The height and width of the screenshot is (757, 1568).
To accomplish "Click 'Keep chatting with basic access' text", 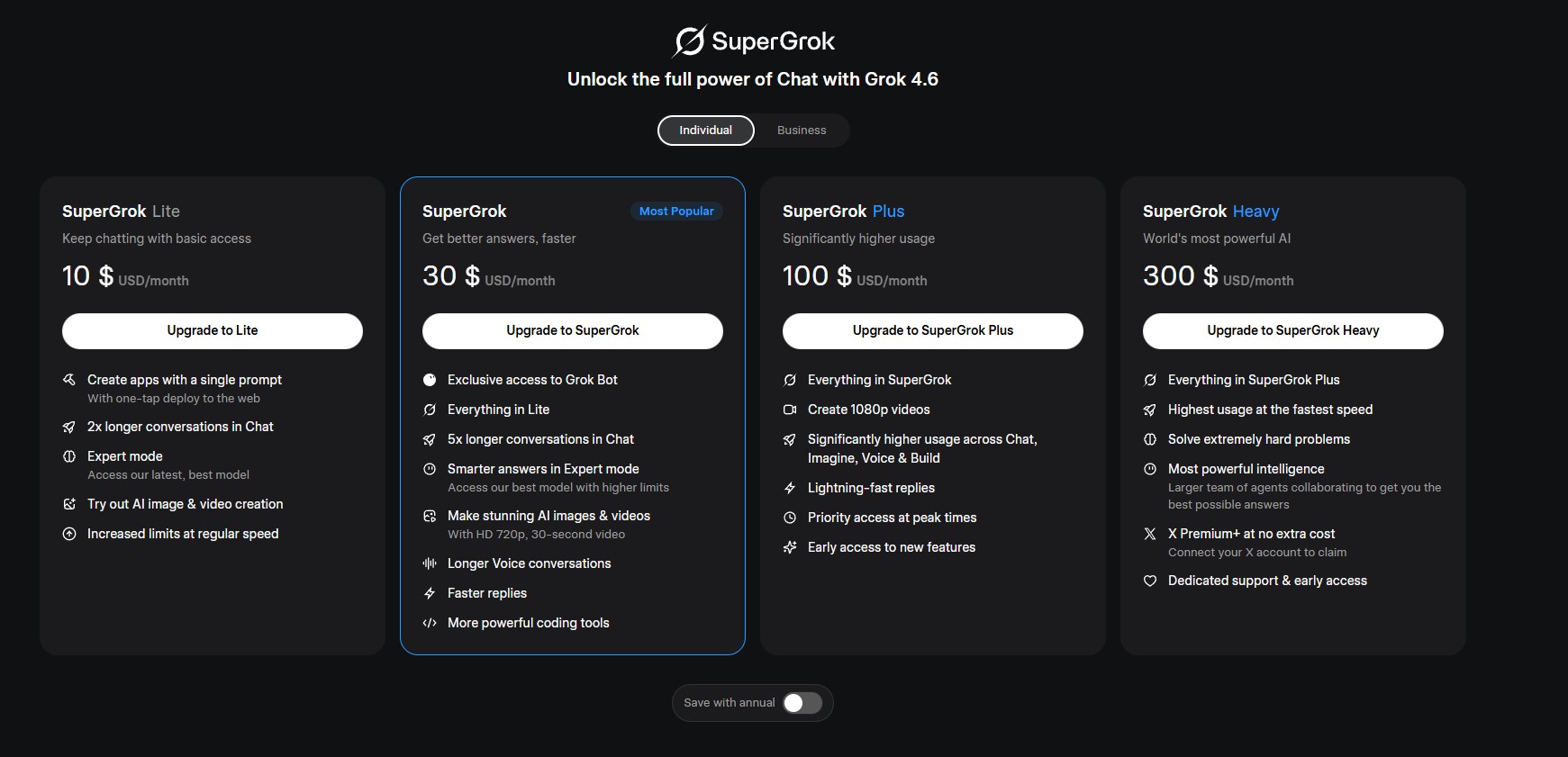I will (157, 239).
